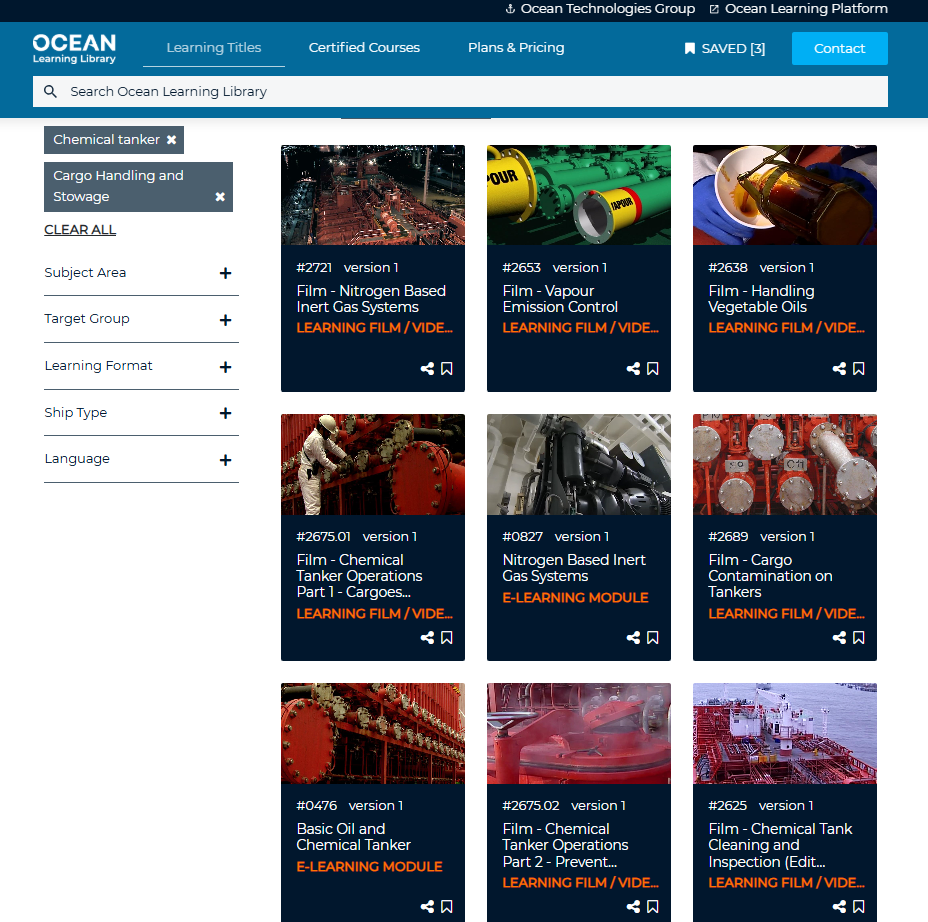Bookmark the Cargo Contamination on Tankers film
Image resolution: width=928 pixels, height=922 pixels.
coord(858,637)
